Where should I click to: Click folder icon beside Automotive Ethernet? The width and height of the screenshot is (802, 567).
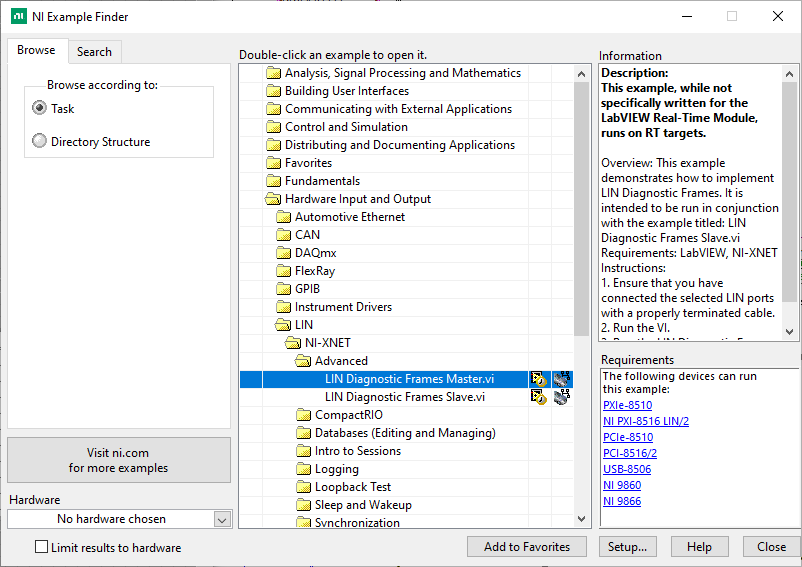283,217
